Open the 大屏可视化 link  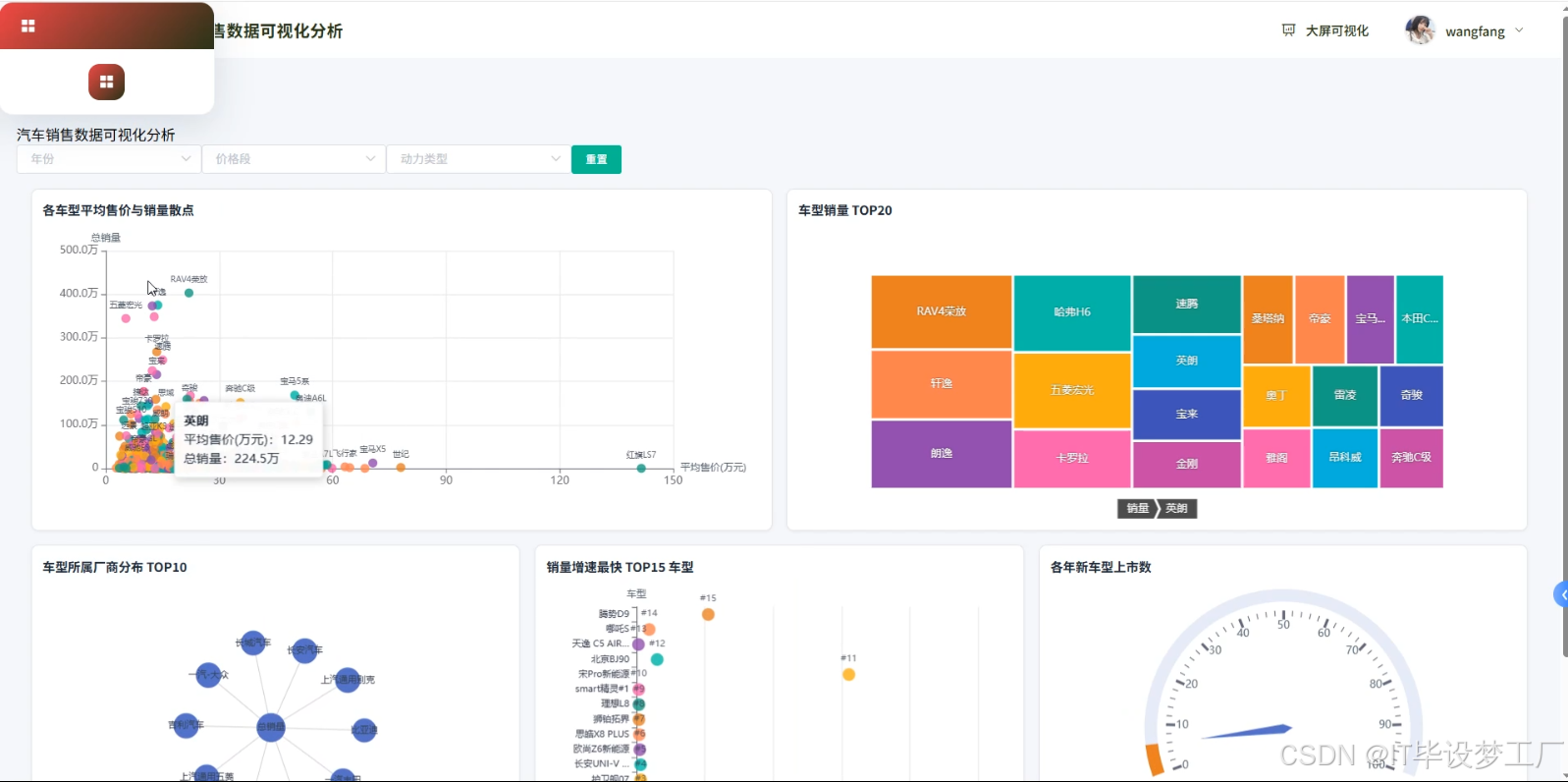coord(1336,30)
